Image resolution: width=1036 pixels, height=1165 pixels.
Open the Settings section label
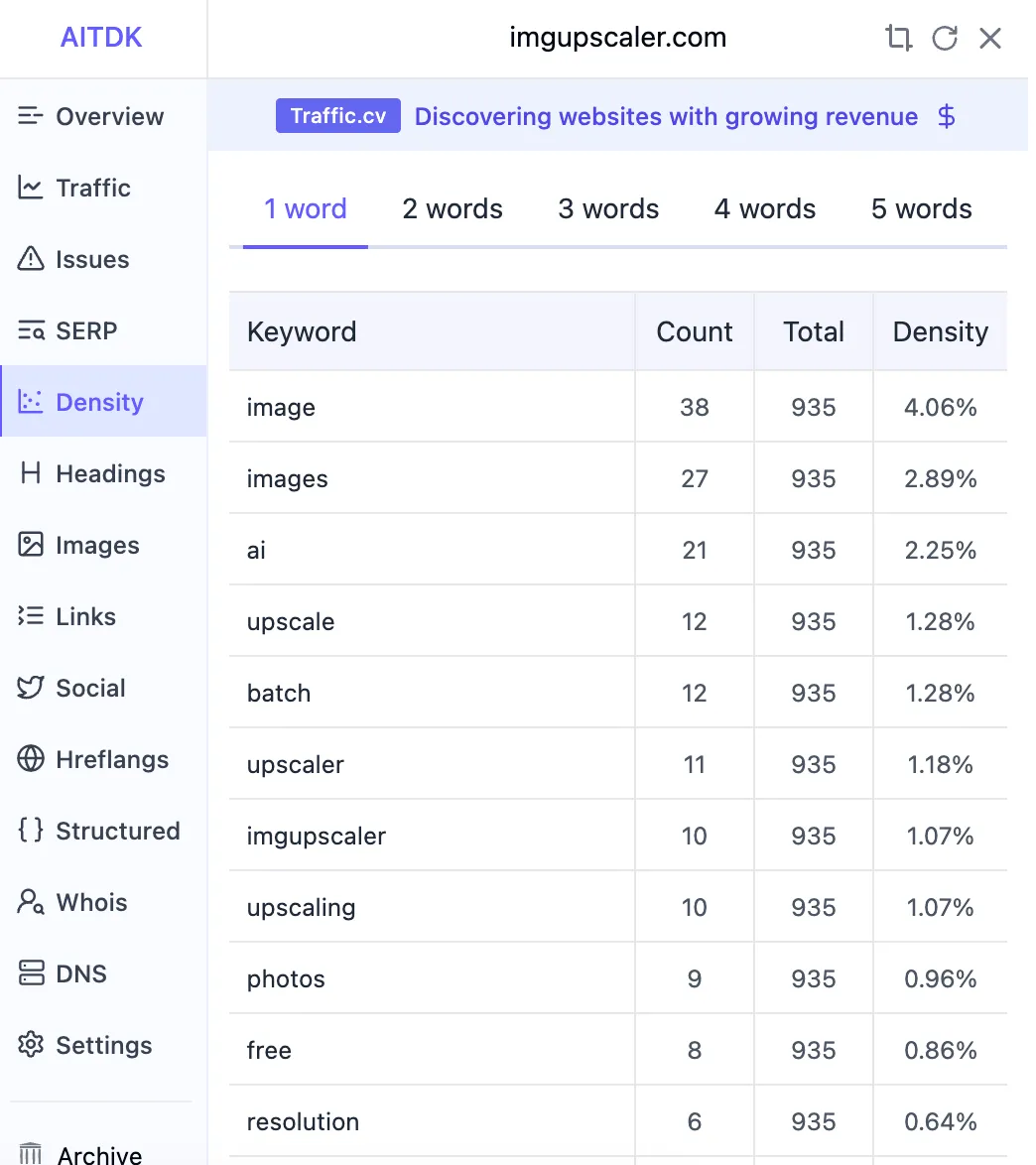pos(104,1045)
